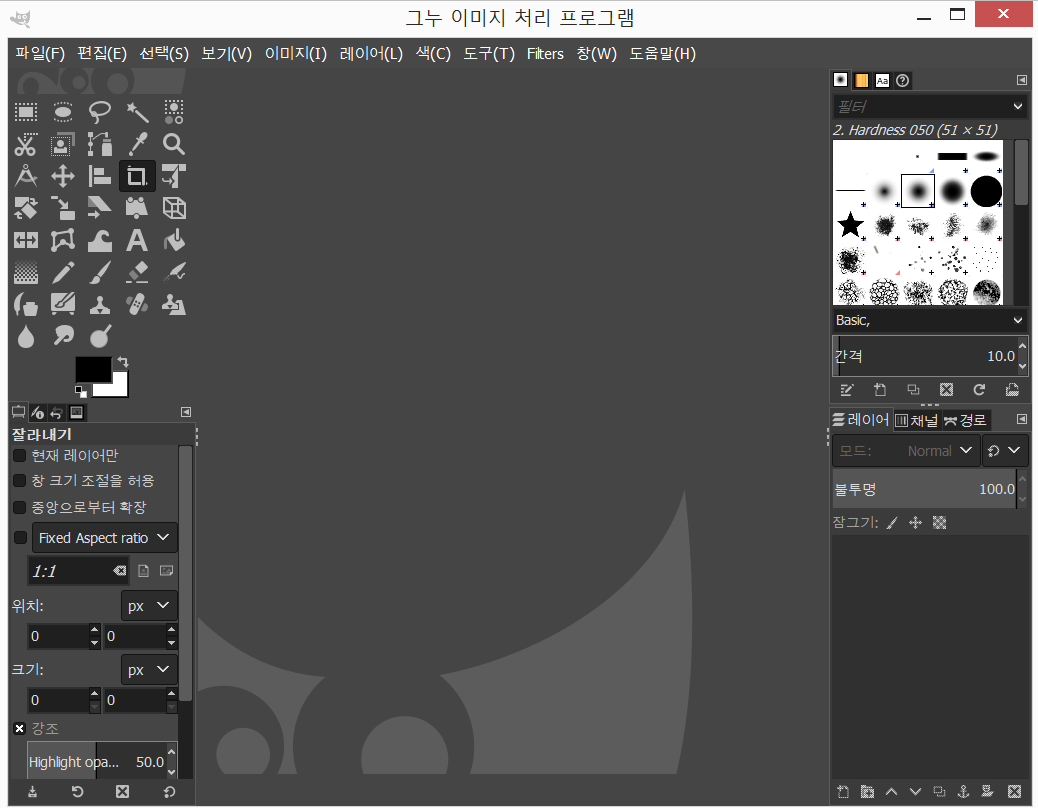Enable the '현재 레이어만' checkbox

pyautogui.click(x=19, y=455)
